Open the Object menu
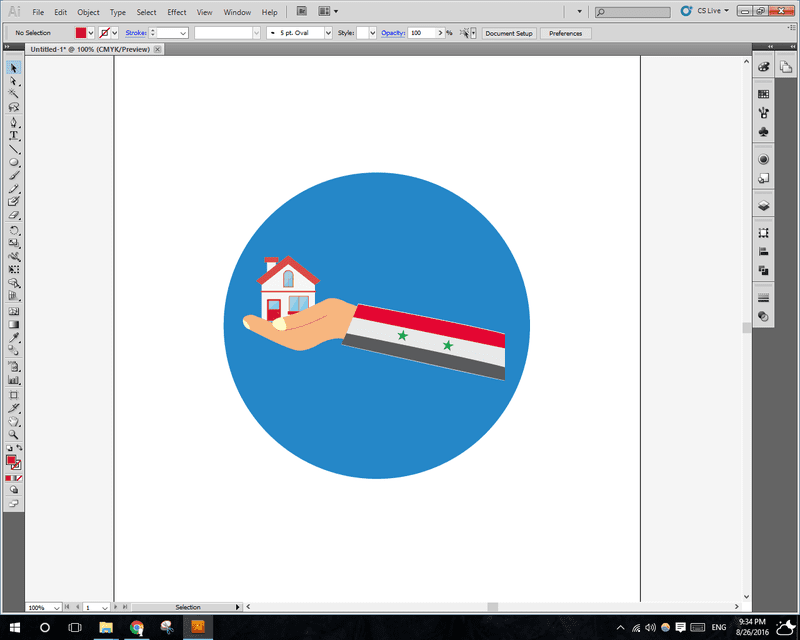The width and height of the screenshot is (800, 640). pyautogui.click(x=88, y=12)
